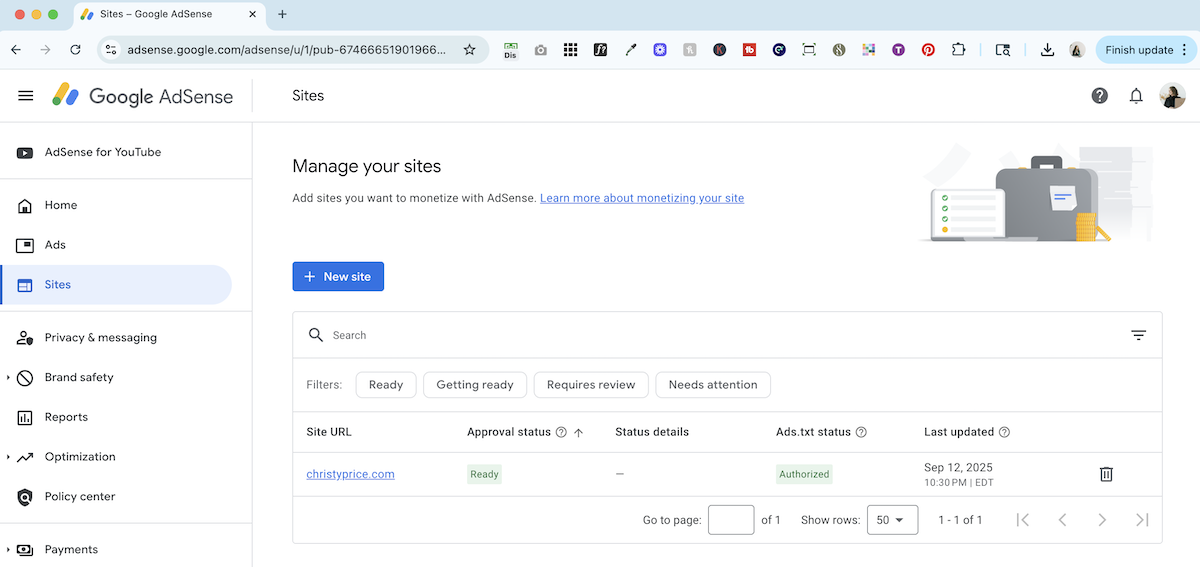Open Learn more about monetizing your site link
The image size is (1200, 567).
[642, 198]
